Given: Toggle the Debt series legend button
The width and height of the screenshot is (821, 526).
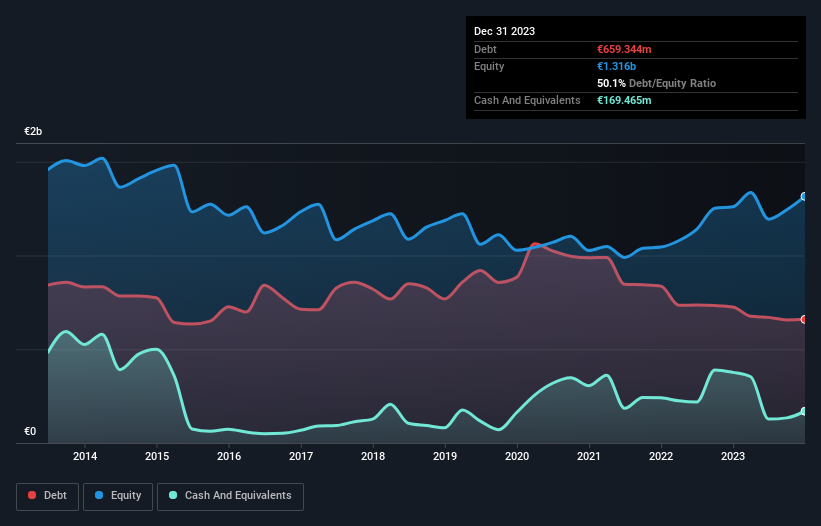Looking at the screenshot, I should tap(48, 496).
